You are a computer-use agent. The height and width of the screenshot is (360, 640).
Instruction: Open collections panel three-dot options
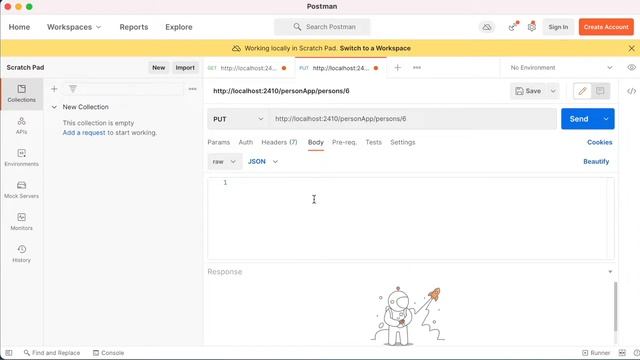click(192, 89)
